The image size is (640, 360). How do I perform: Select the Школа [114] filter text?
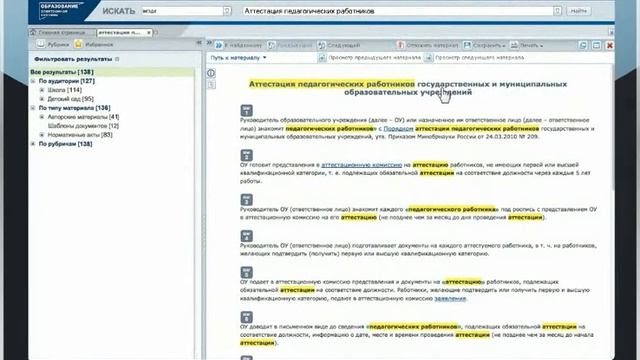pos(64,90)
